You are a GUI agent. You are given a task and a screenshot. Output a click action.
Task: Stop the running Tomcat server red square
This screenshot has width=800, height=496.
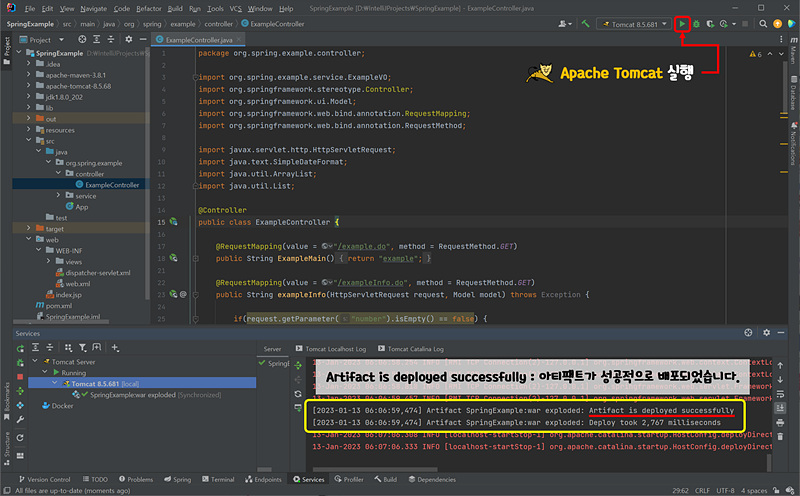[x=20, y=377]
